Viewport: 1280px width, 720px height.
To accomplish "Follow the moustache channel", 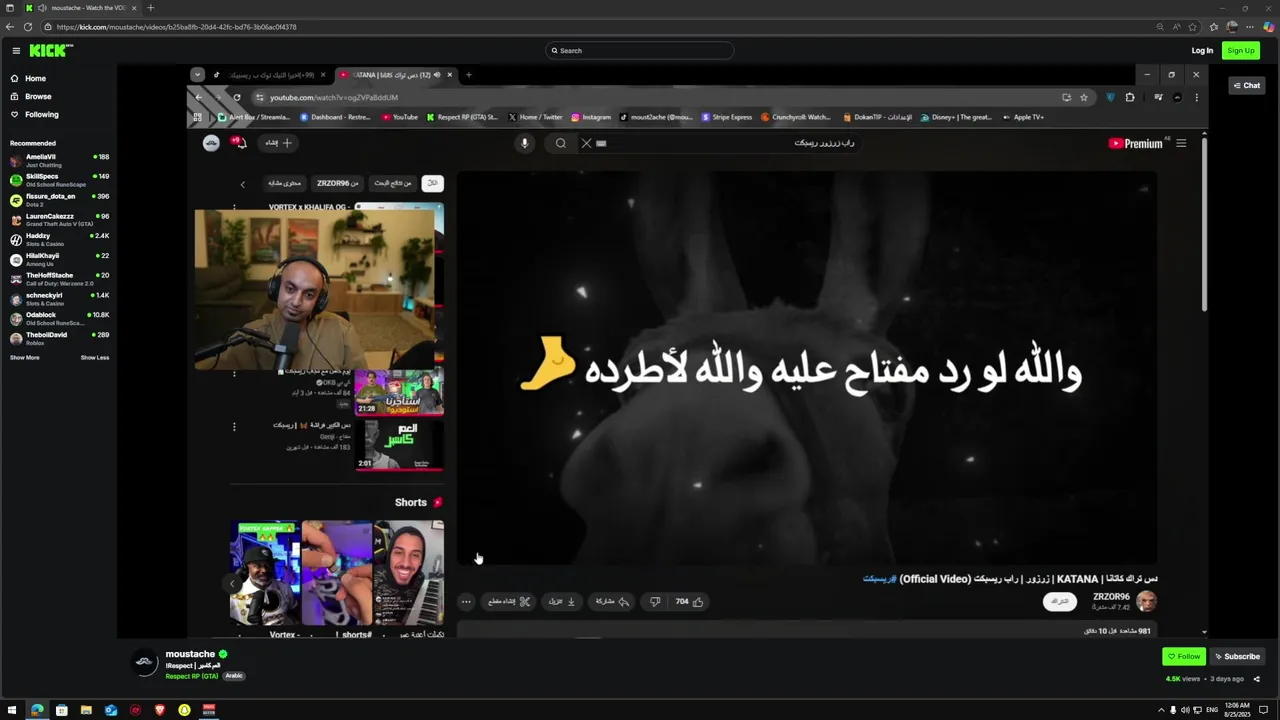I will (x=1183, y=657).
